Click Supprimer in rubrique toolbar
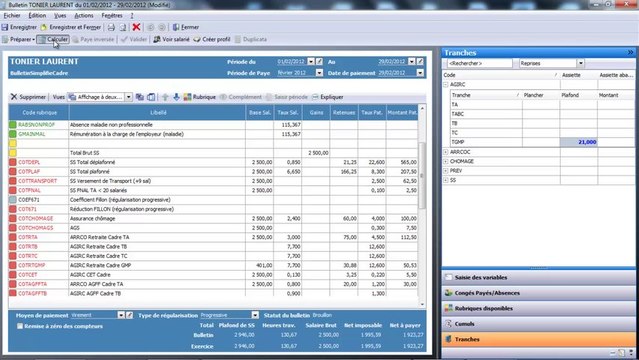This screenshot has height=360, width=639. [x=28, y=97]
